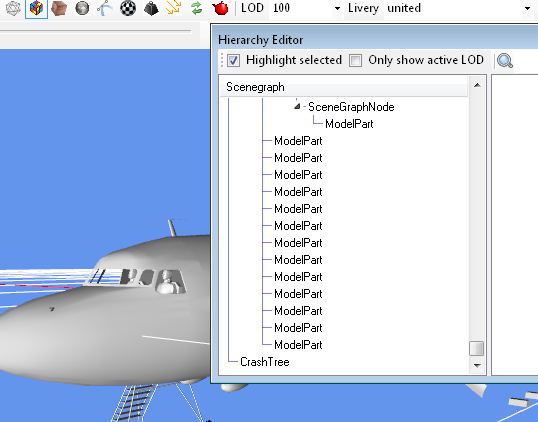Click the checkered ball toolbar icon
This screenshot has width=538, height=422.
click(128, 8)
